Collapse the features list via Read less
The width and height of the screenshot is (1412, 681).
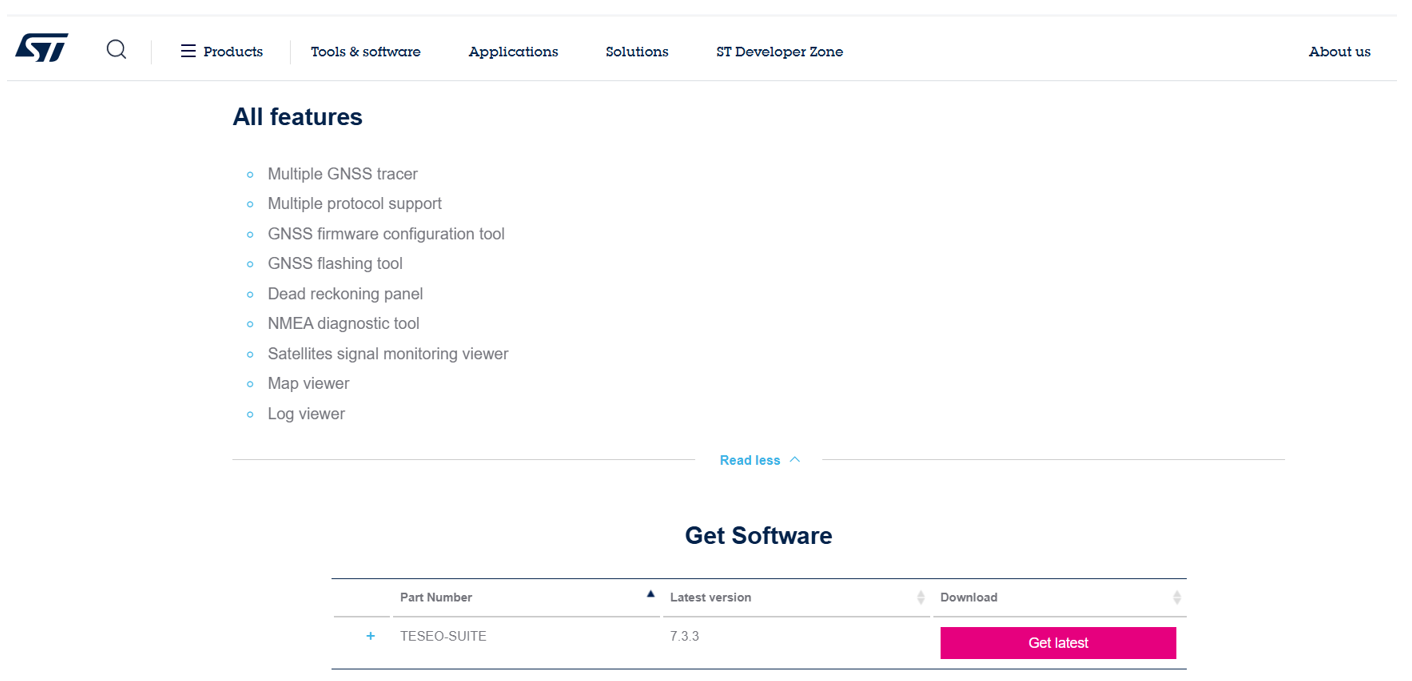pos(759,460)
